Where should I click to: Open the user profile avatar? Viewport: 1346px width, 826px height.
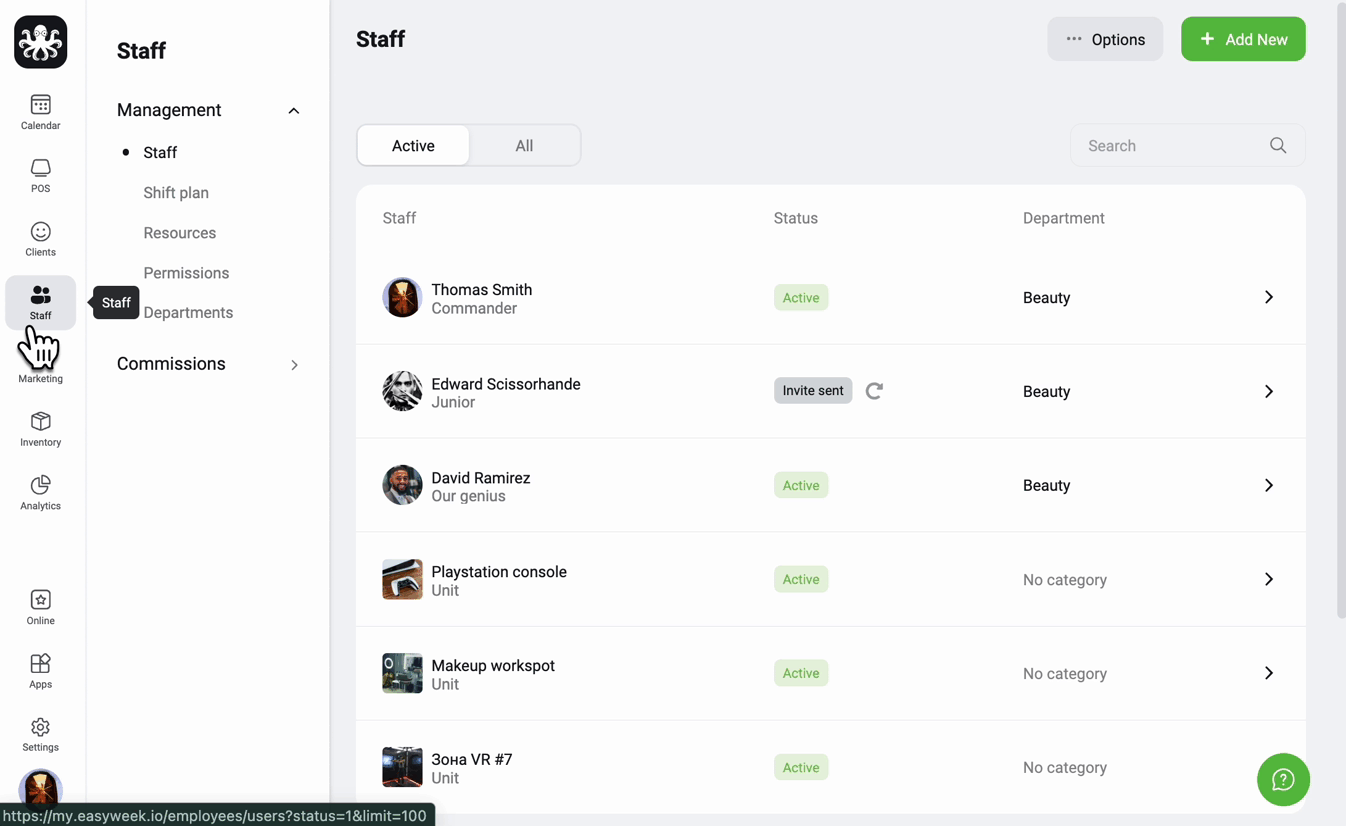tap(40, 789)
